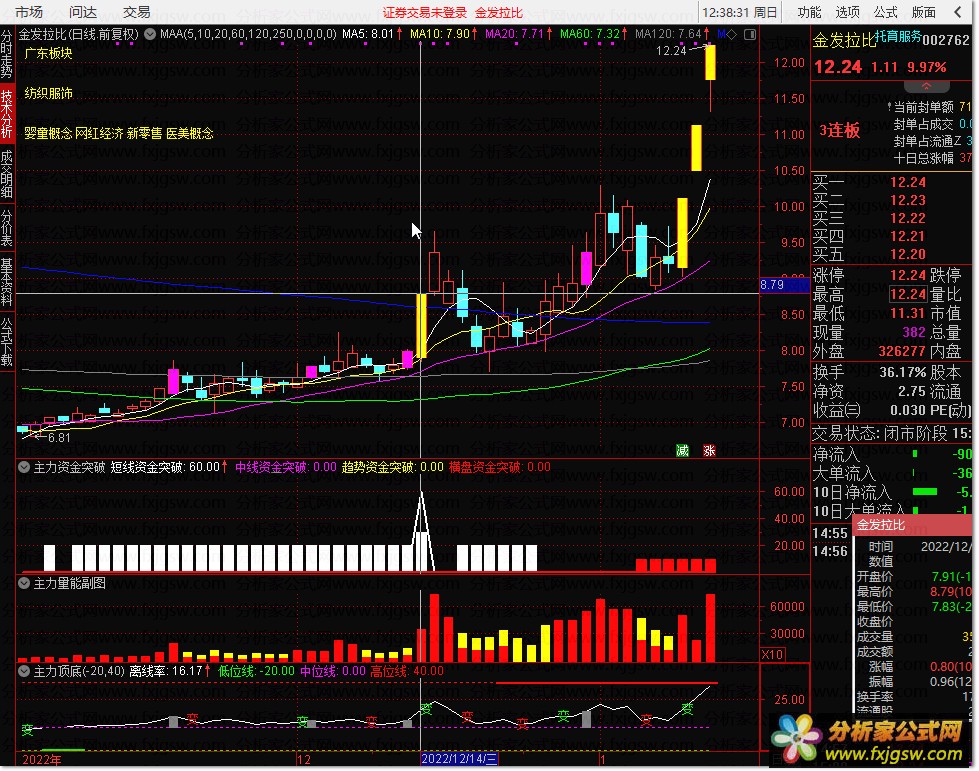Open the 交易 menu
The height and width of the screenshot is (771, 979).
(x=136, y=12)
